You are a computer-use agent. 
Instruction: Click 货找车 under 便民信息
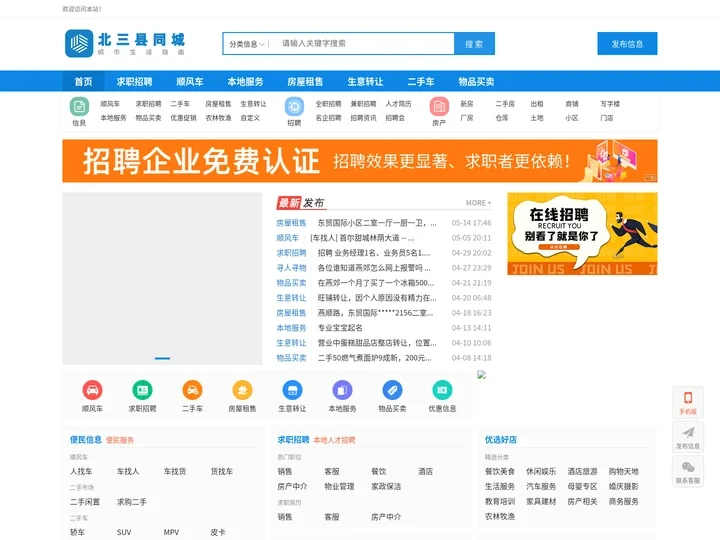[x=222, y=472]
